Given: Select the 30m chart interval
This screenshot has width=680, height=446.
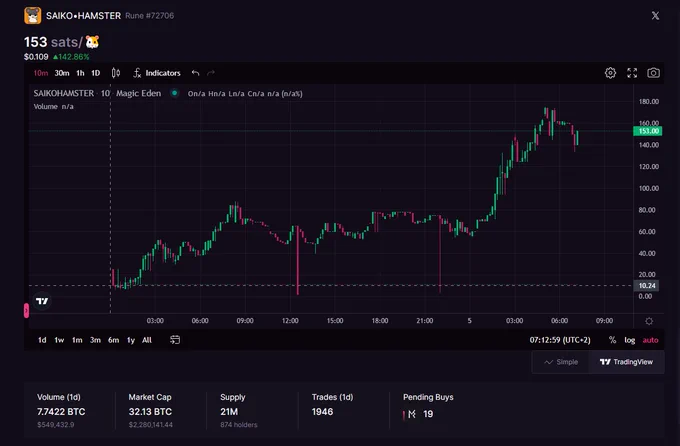Looking at the screenshot, I should 62,73.
